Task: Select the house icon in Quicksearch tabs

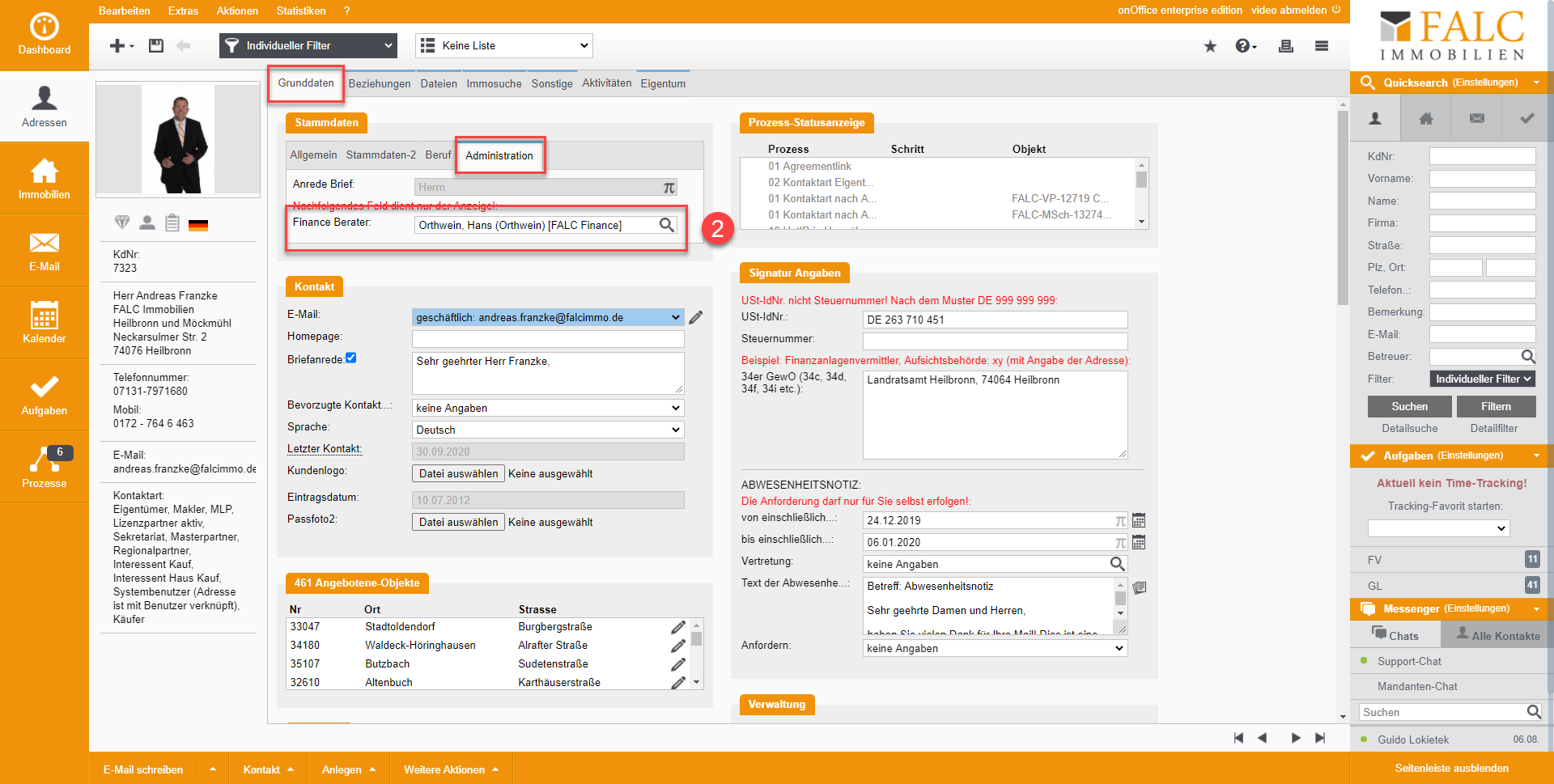Action: pyautogui.click(x=1426, y=119)
